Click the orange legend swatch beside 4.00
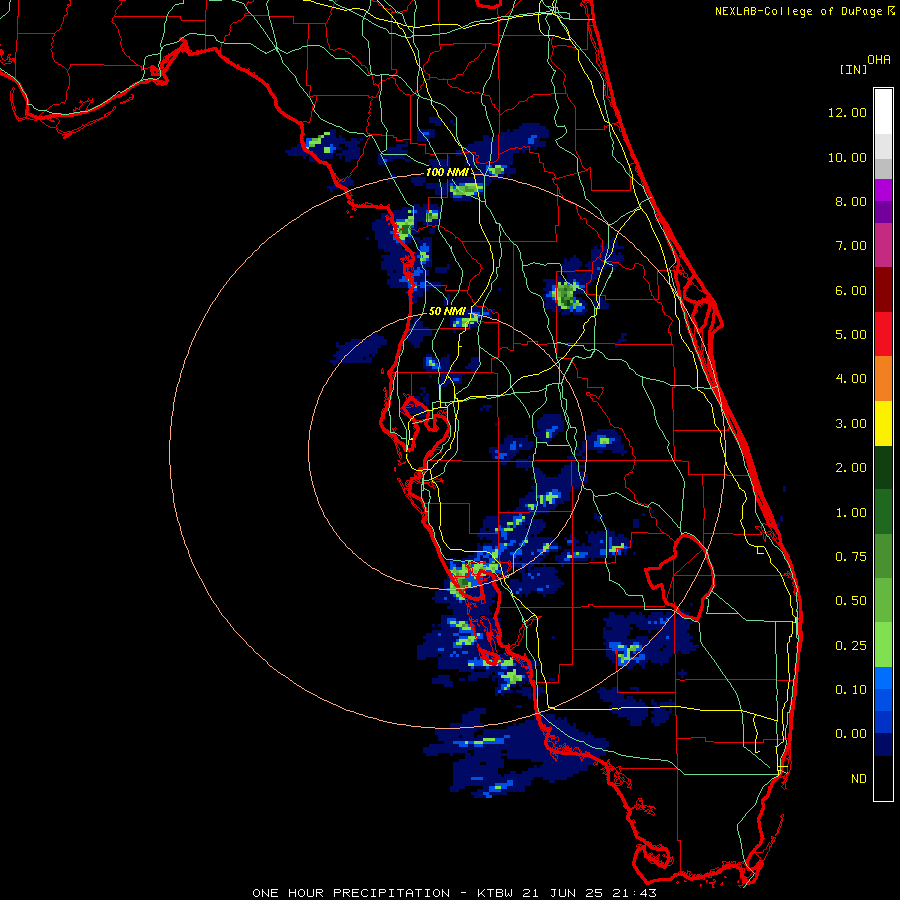The image size is (900, 900). 883,379
